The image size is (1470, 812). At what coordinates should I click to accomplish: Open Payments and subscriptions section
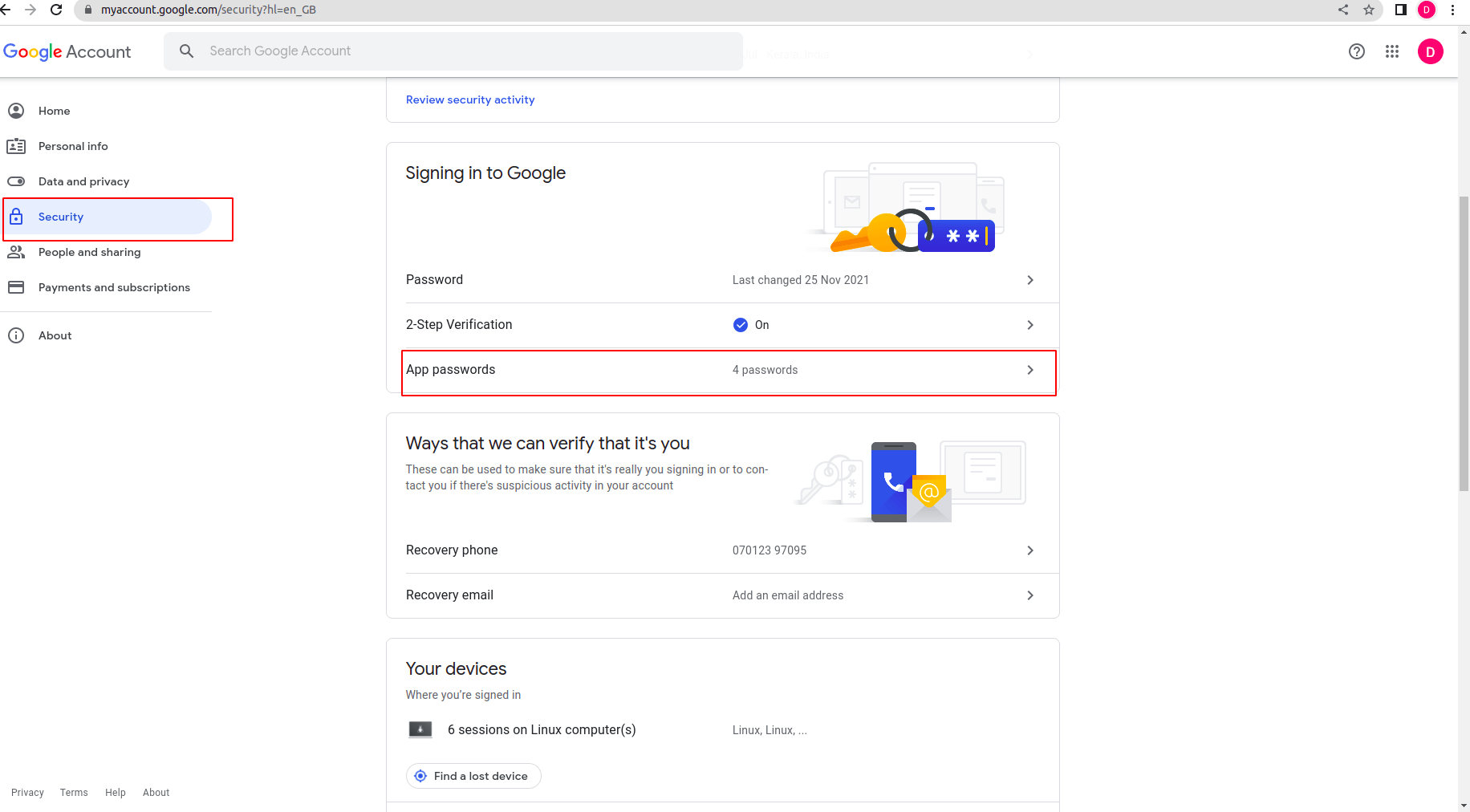coord(106,287)
